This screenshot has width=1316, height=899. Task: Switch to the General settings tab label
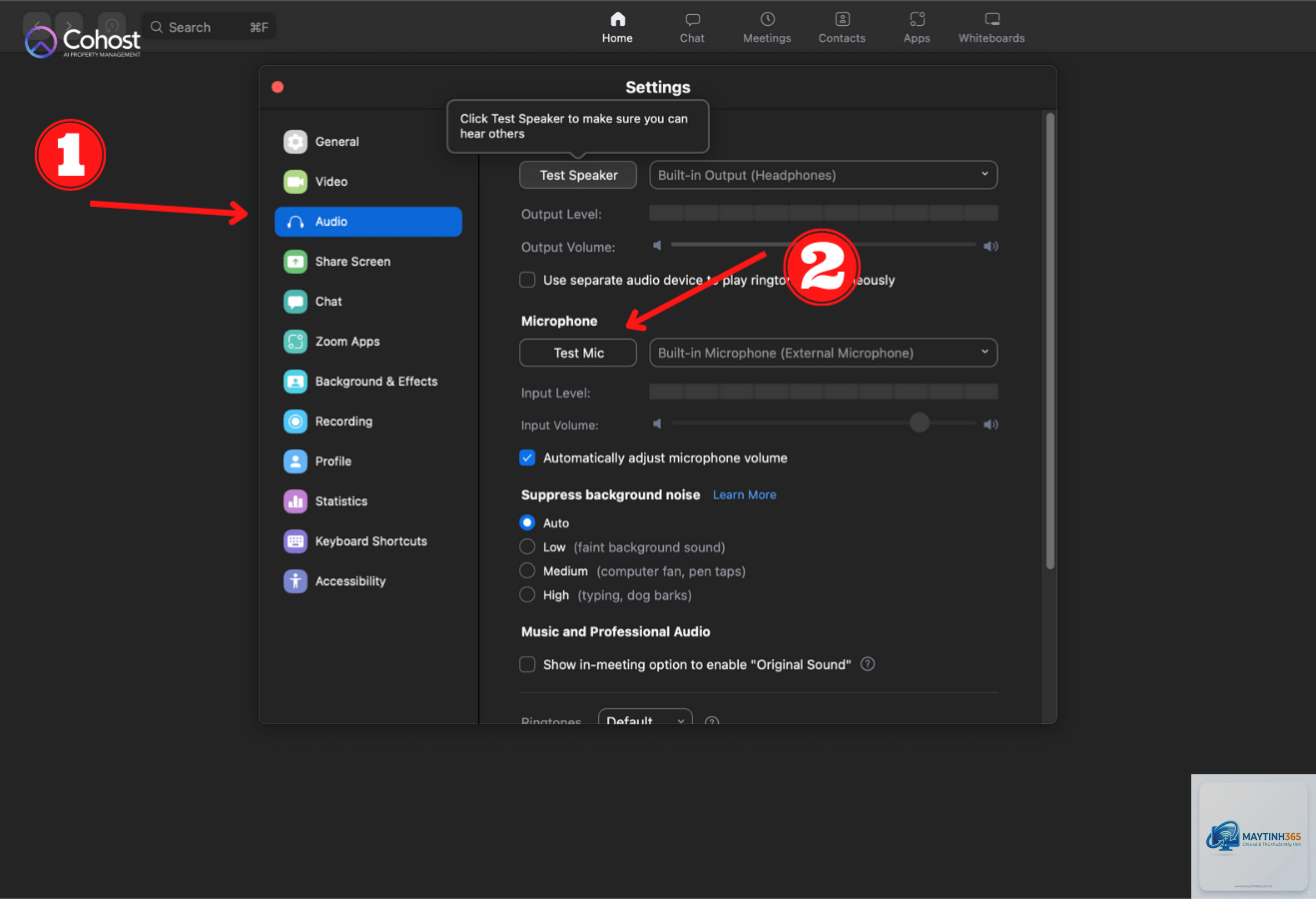[x=337, y=142]
